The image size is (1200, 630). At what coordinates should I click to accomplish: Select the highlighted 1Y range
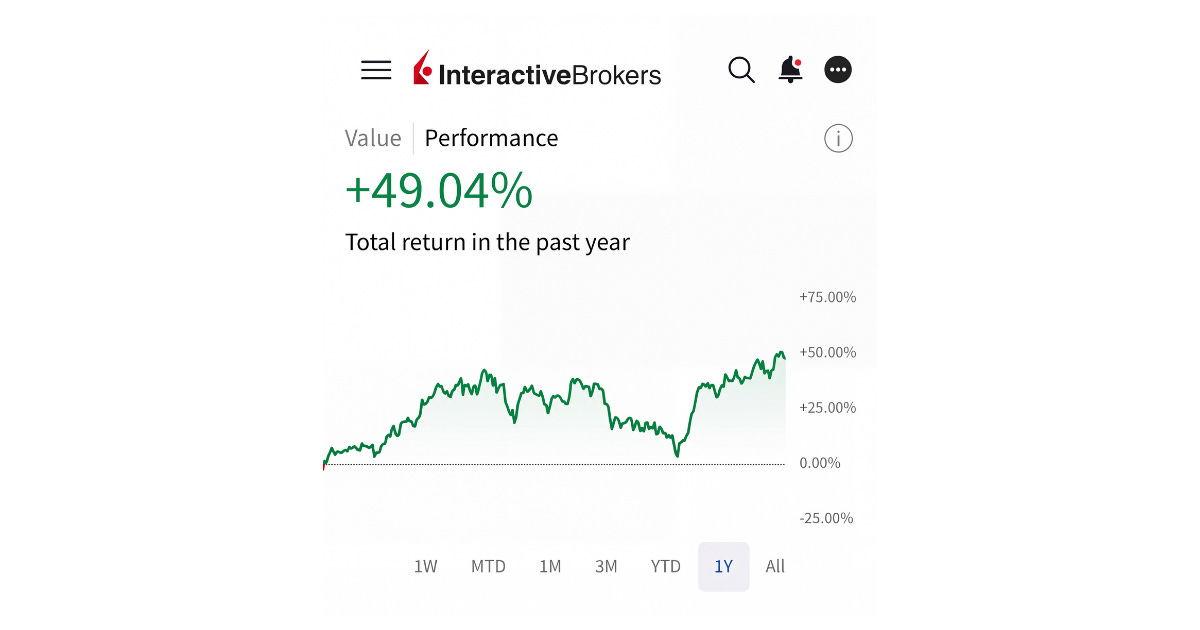click(724, 566)
